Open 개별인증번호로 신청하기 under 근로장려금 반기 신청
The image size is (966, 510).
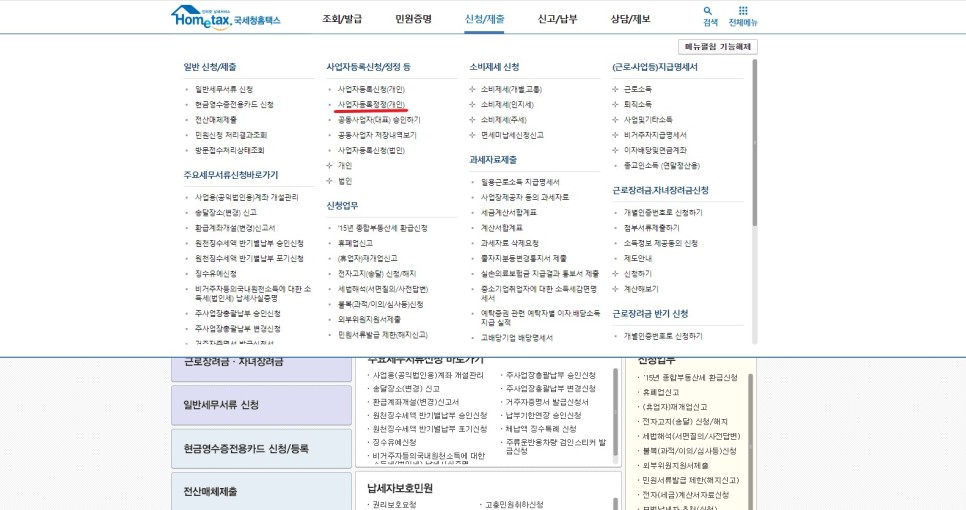(663, 336)
